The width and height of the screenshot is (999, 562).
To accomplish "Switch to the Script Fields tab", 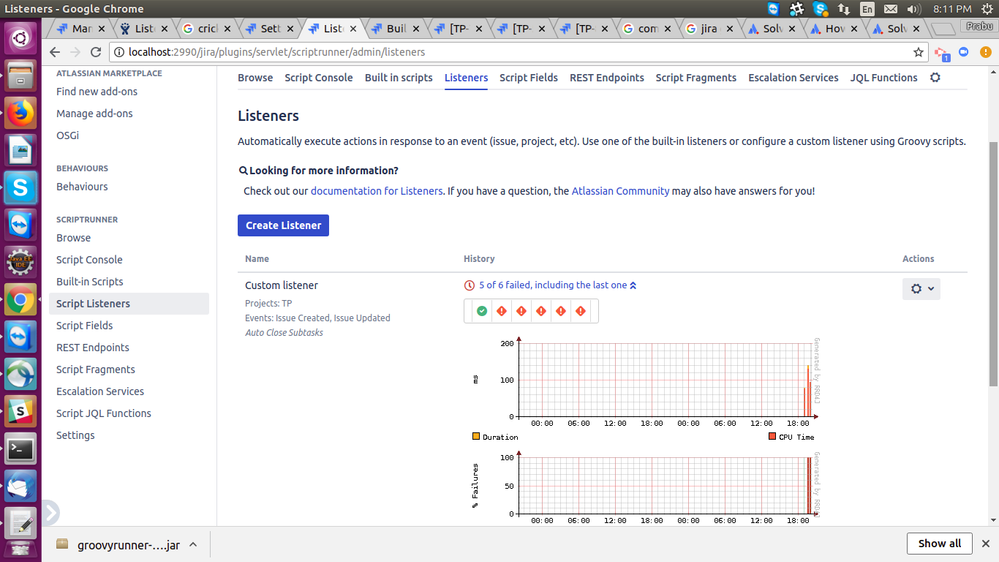I will pos(529,78).
